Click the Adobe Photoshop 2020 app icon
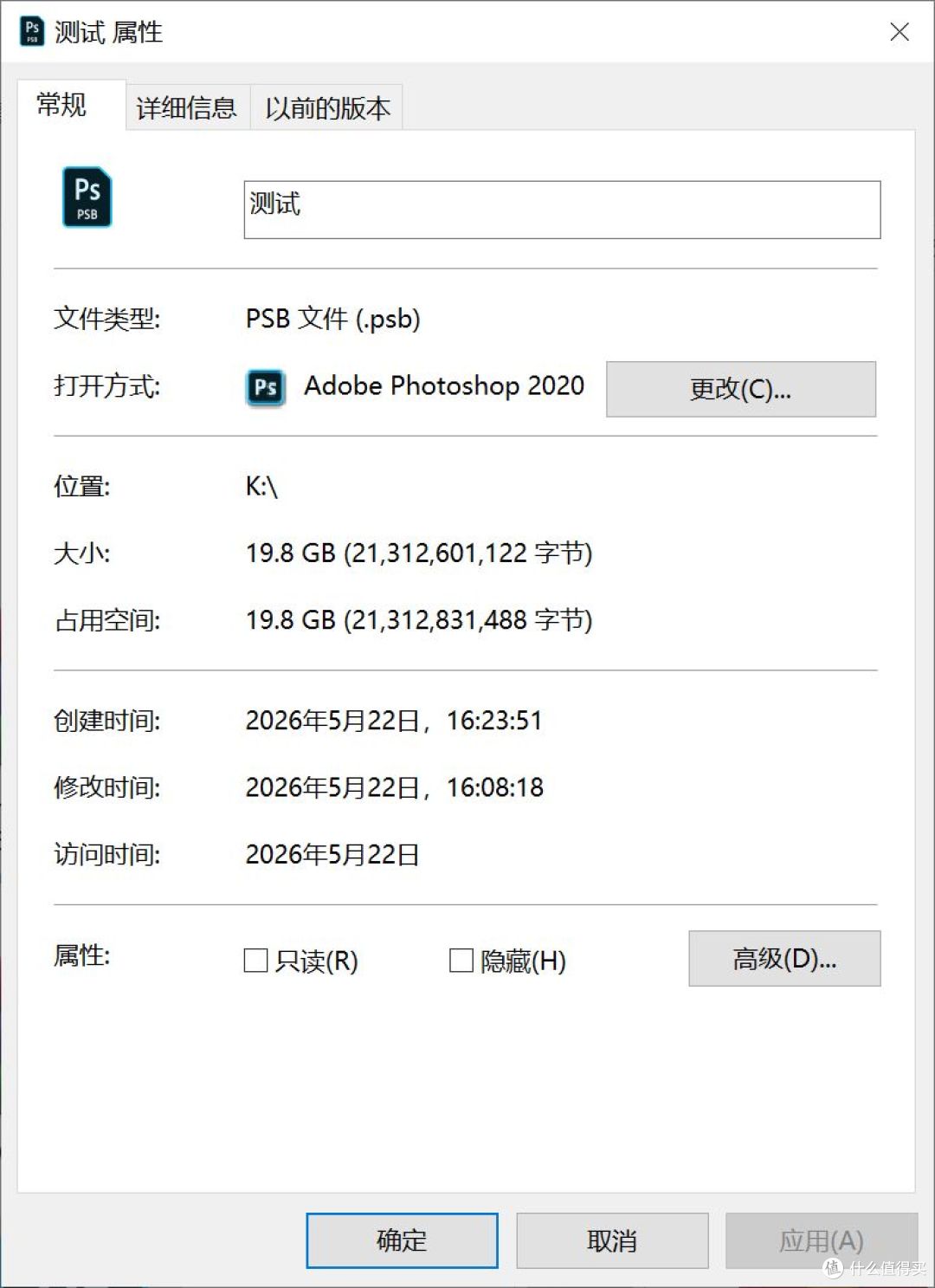The width and height of the screenshot is (935, 1288). tap(266, 387)
